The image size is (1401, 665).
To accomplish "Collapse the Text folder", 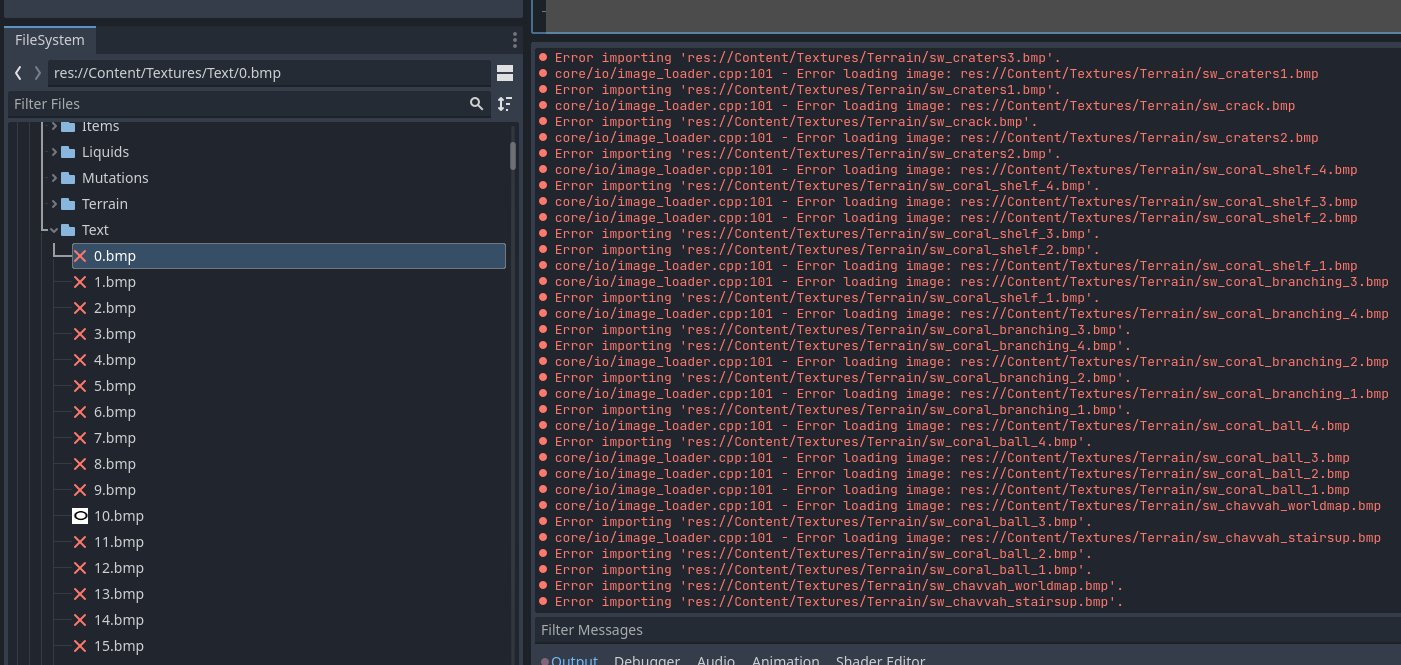I will pos(54,230).
